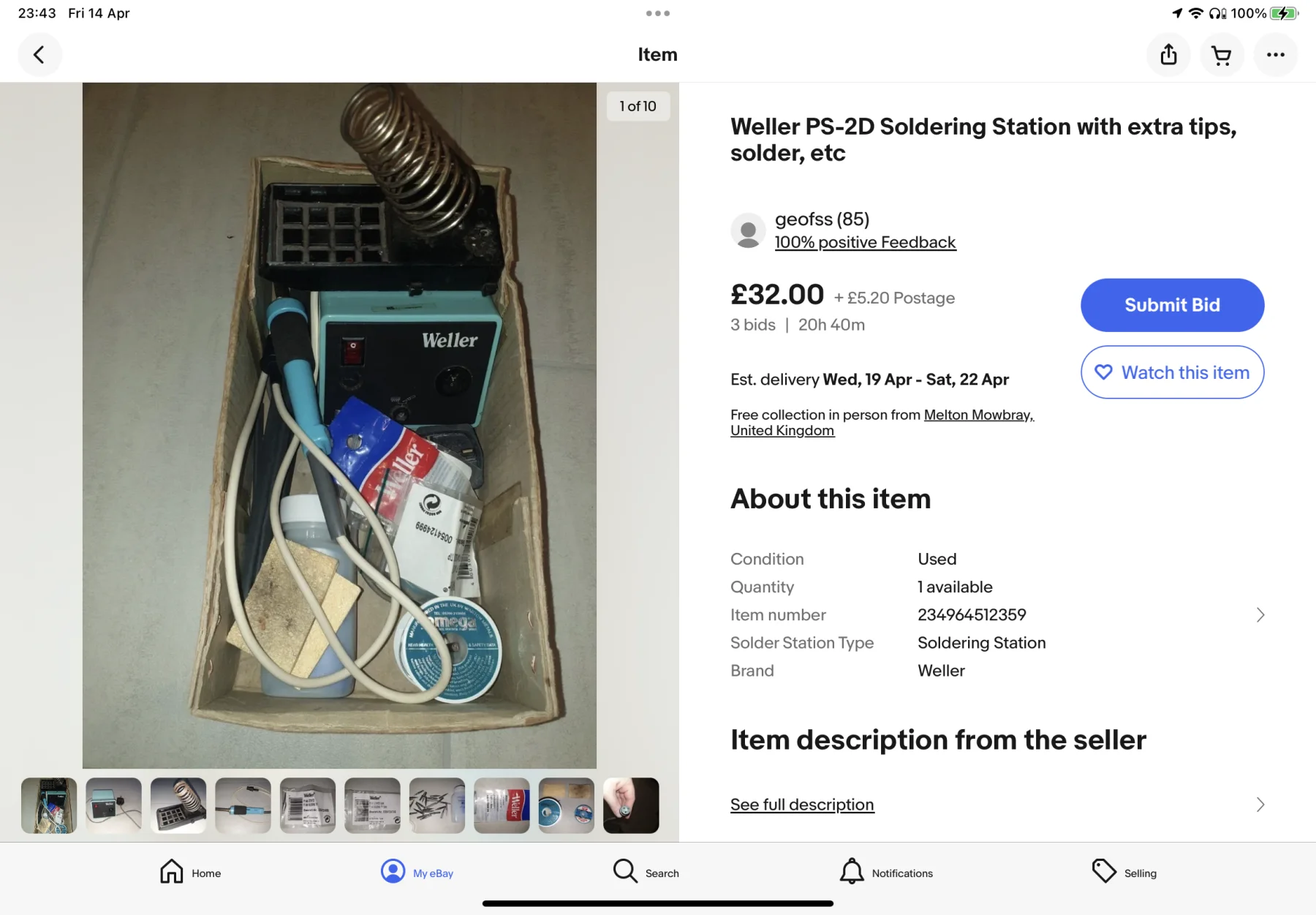
Task: Open the Home tab
Action: 190,872
